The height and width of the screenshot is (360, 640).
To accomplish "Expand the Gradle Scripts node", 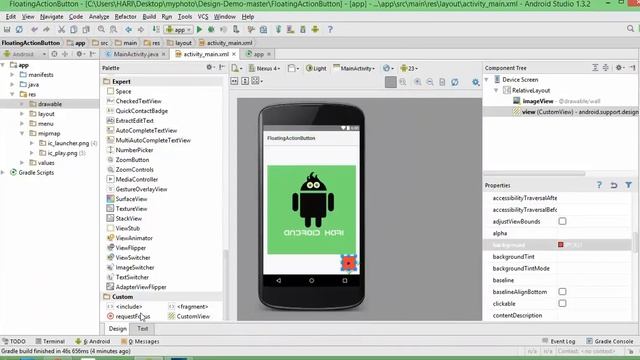I will click(3, 172).
